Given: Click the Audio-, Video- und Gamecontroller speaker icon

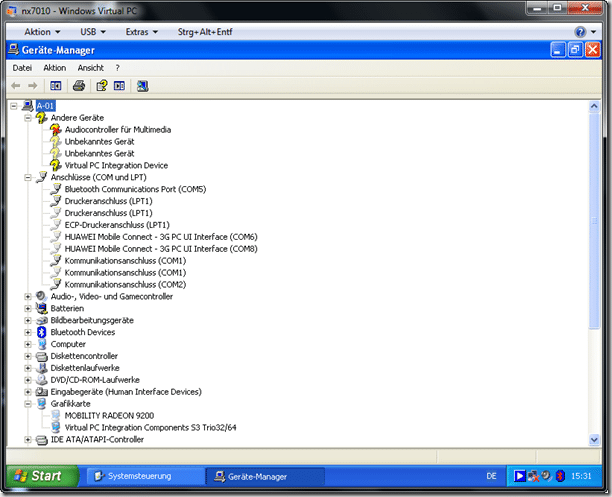Looking at the screenshot, I should (x=41, y=296).
